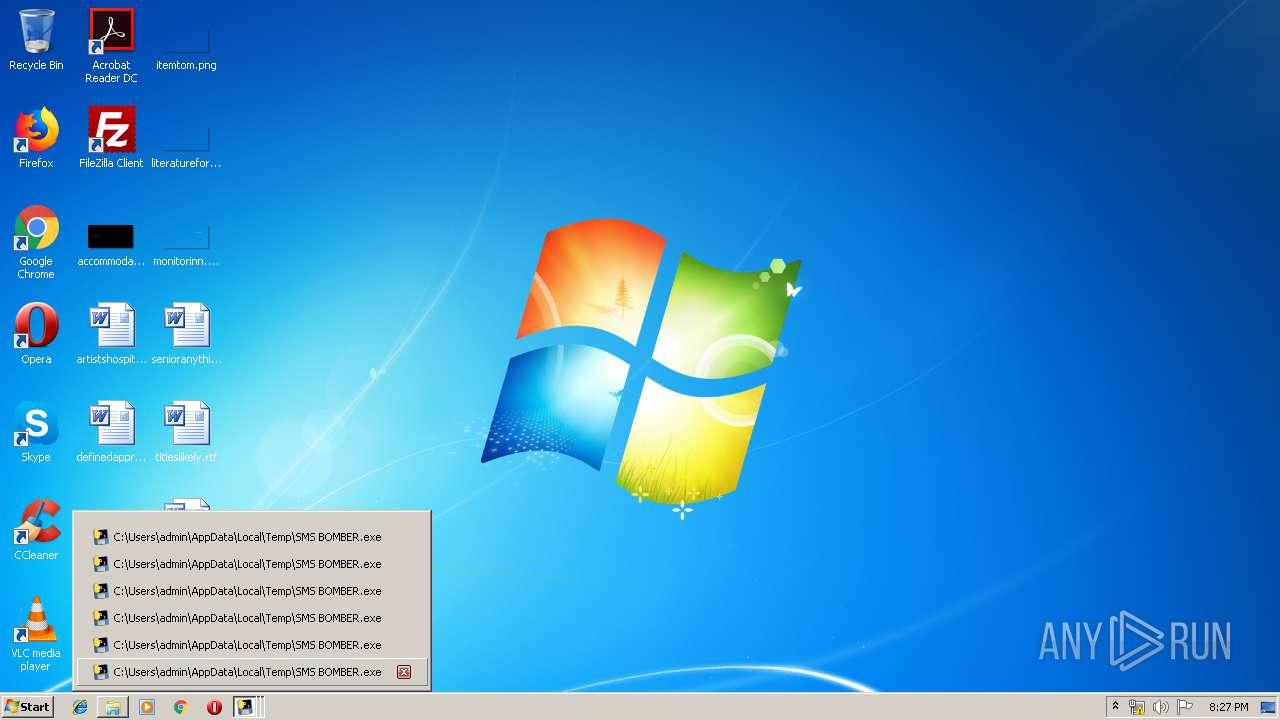Launch Internet Explorer from the taskbar
Screen dimensions: 1280x720
[x=80, y=707]
